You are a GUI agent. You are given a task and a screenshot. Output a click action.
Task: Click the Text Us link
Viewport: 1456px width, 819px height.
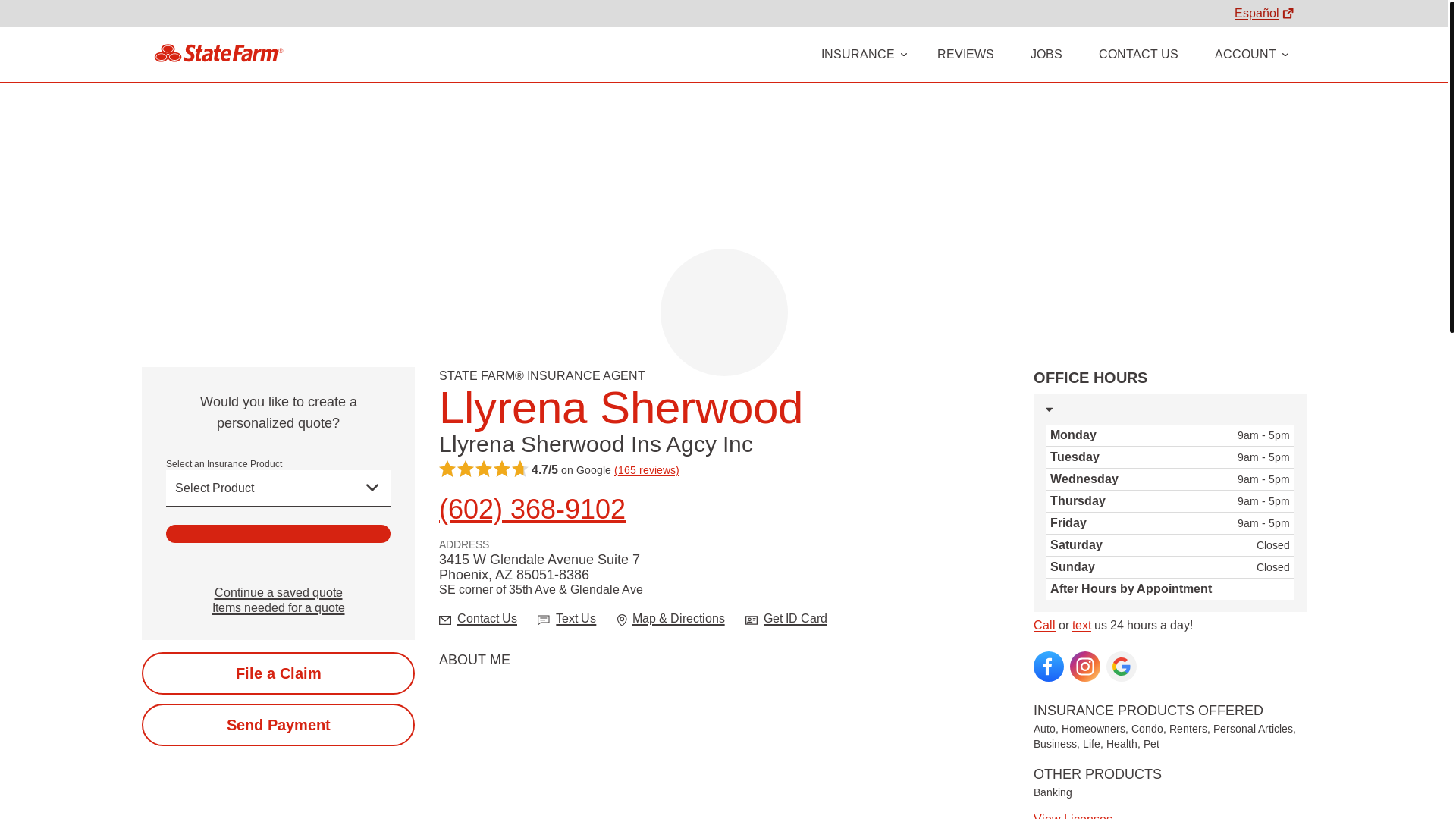pyautogui.click(x=576, y=619)
